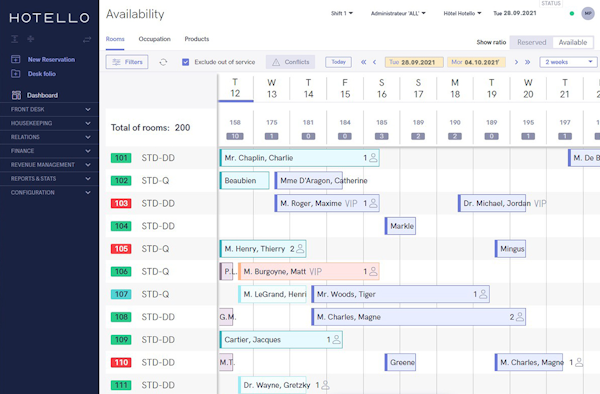Toggle the Exclude out of service checkbox
Screen dimensions: 600x394
tap(186, 62)
